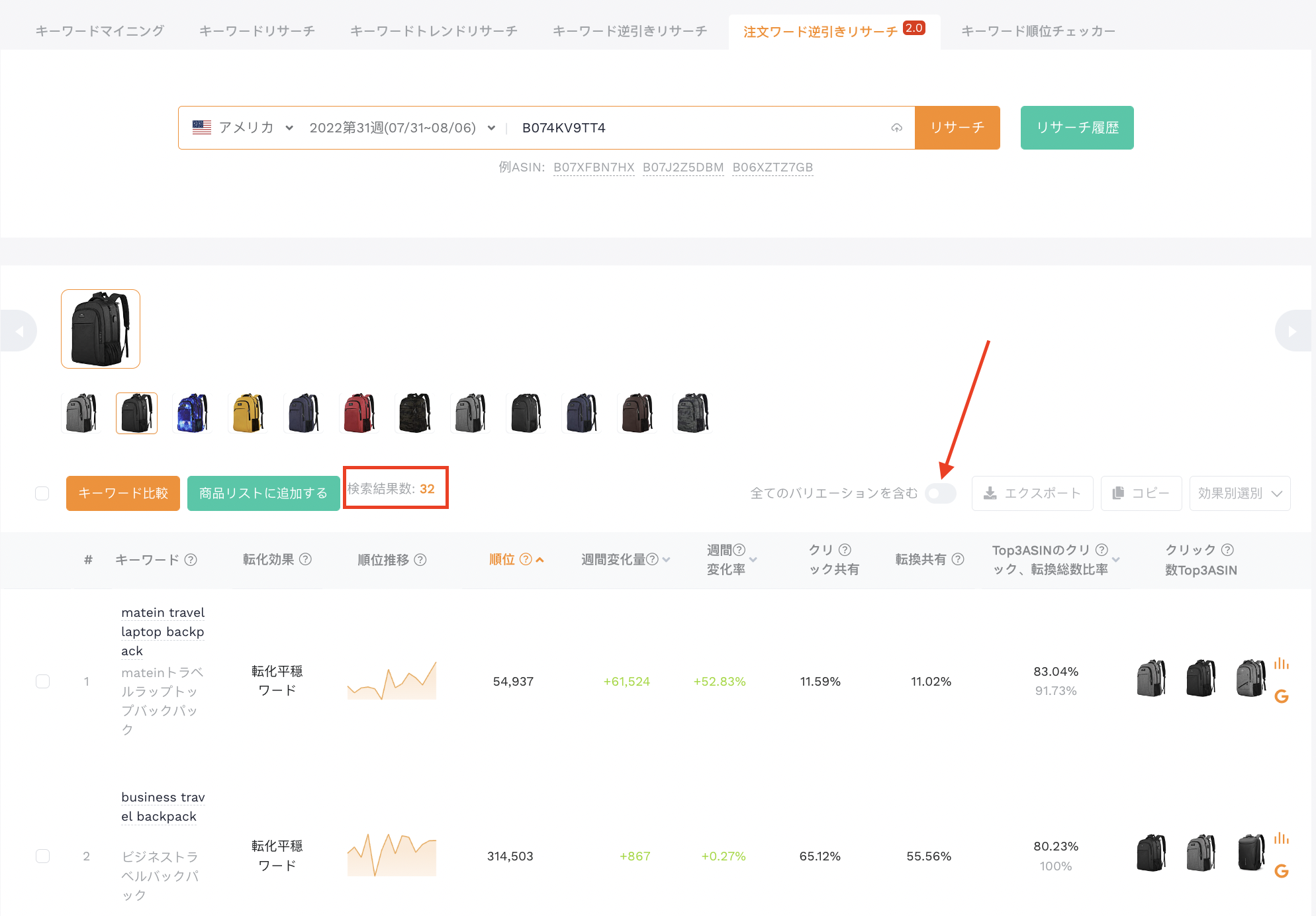
Task: Click the リサーチ履歴 button
Action: tap(1077, 128)
